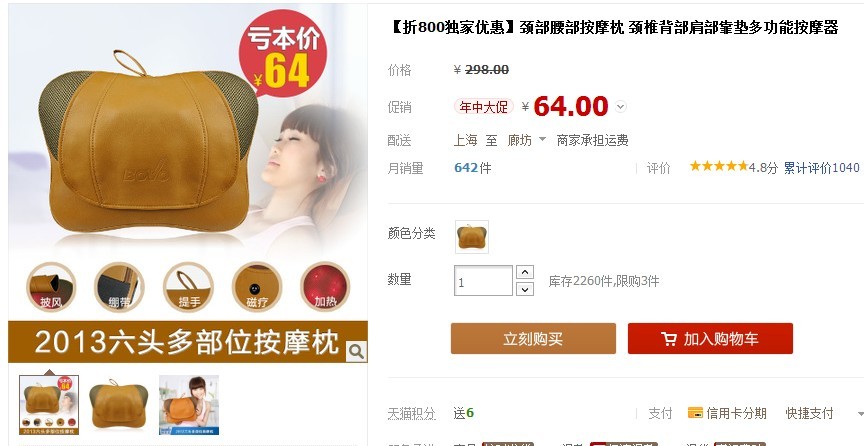The width and height of the screenshot is (864, 446).
Task: Click the quantity input field
Action: (483, 281)
